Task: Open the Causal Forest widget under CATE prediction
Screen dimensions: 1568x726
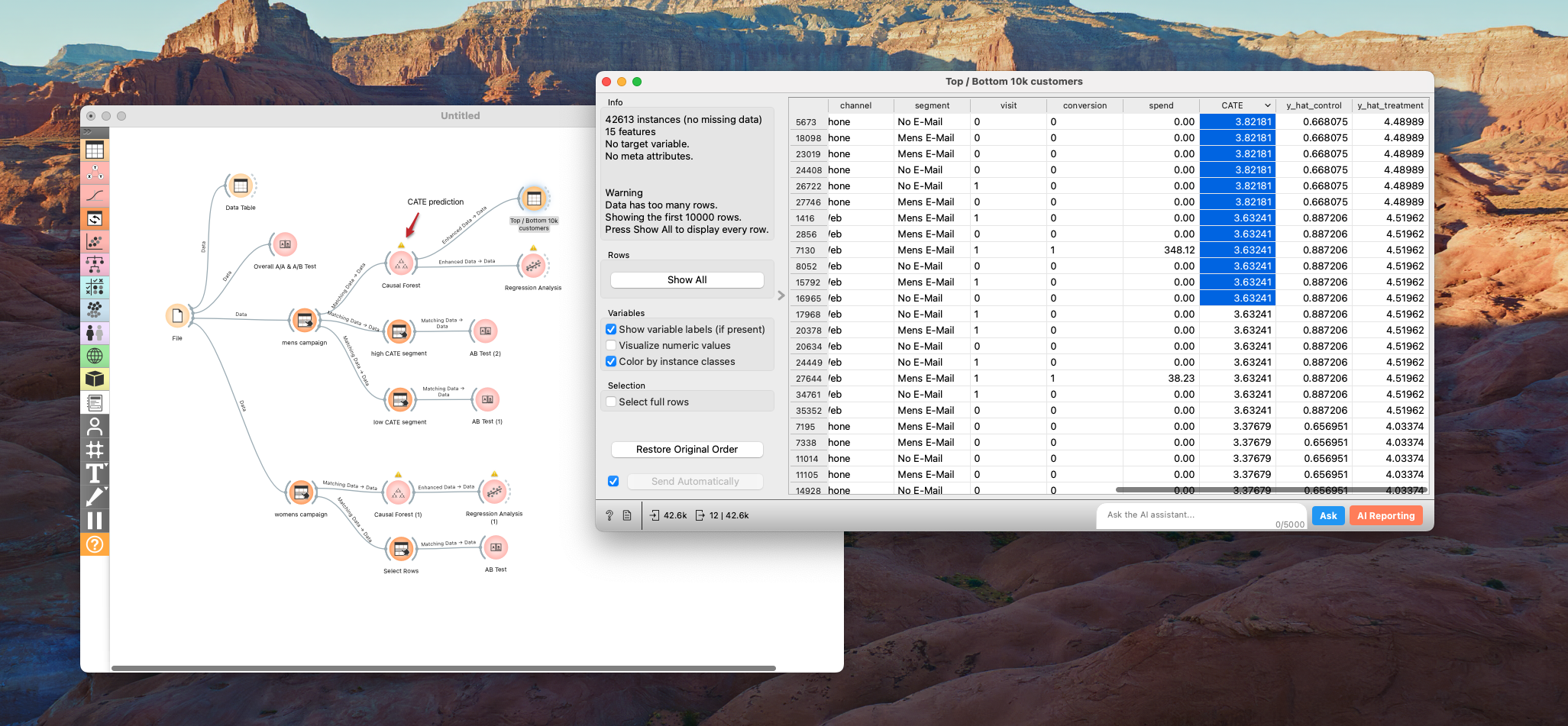Action: point(400,264)
